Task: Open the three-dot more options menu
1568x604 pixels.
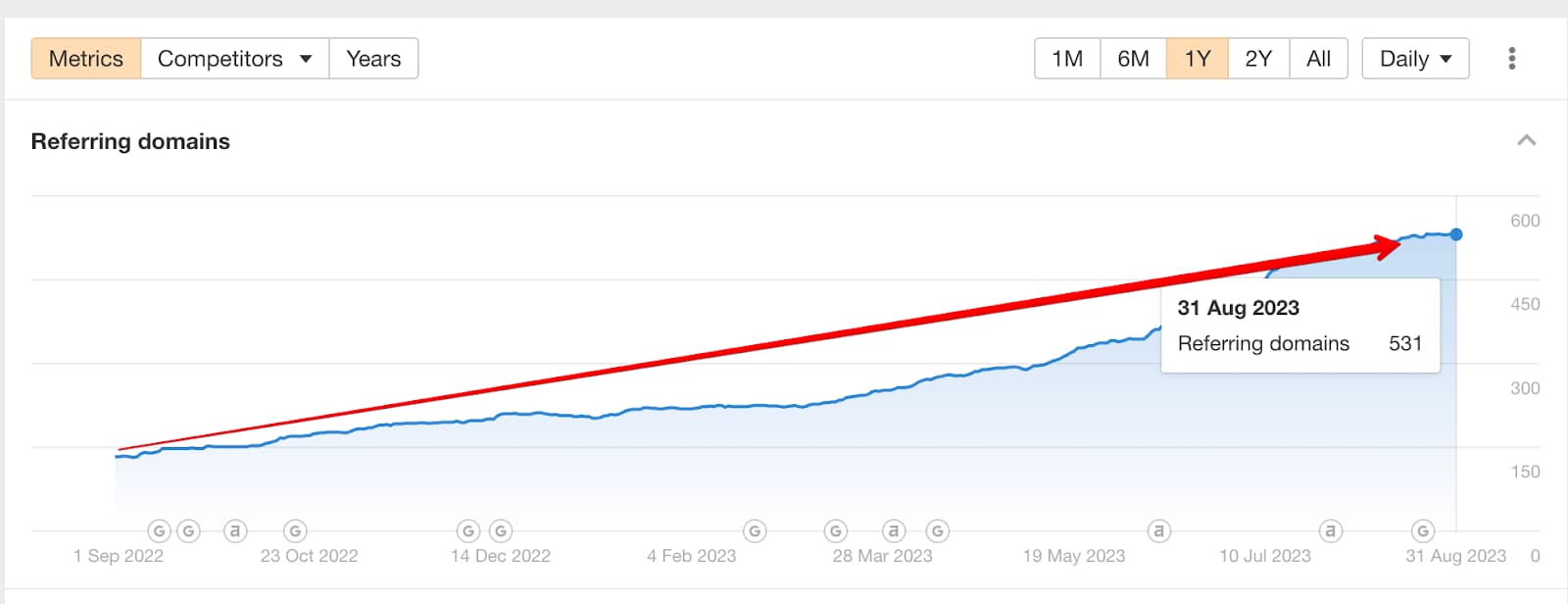Action: (x=1511, y=59)
